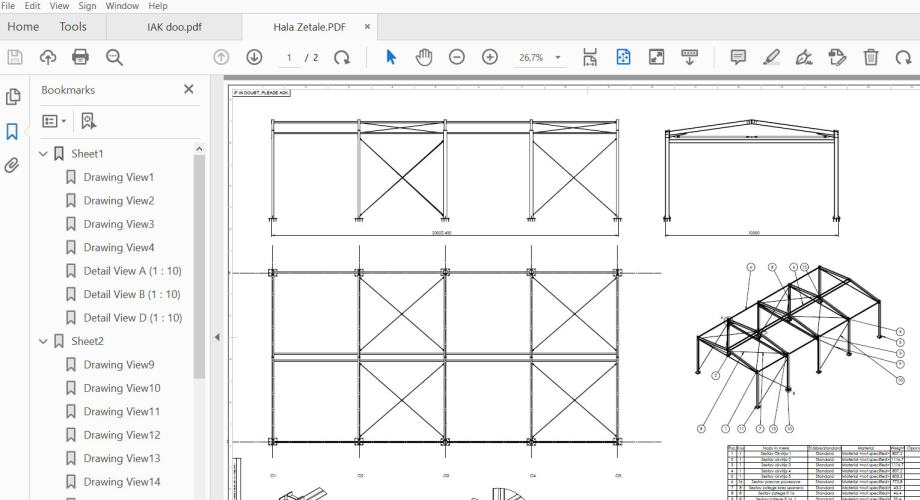The image size is (920, 500).
Task: Collapse the Sheet1 bookmark tree
Action: (42, 154)
